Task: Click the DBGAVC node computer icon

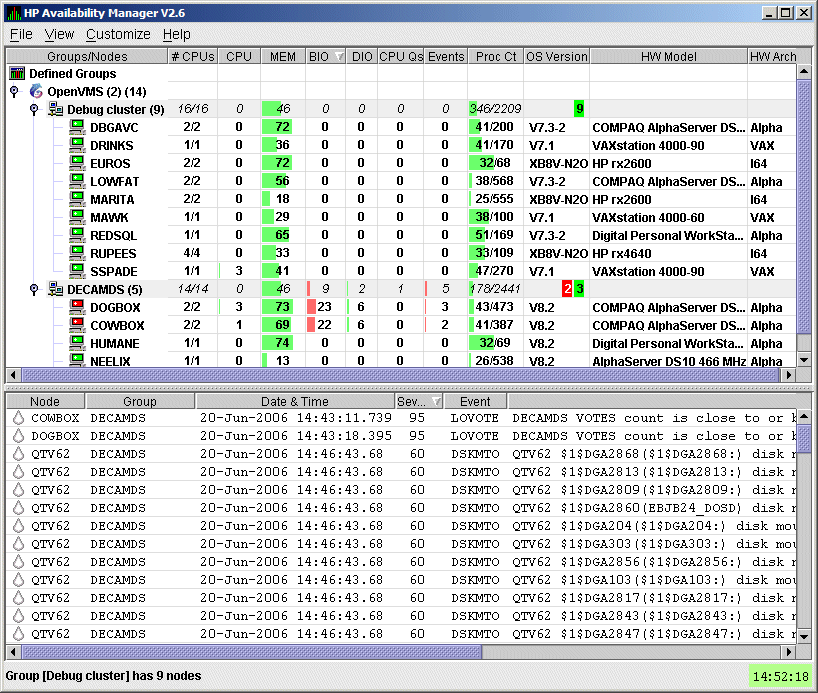Action: point(77,127)
